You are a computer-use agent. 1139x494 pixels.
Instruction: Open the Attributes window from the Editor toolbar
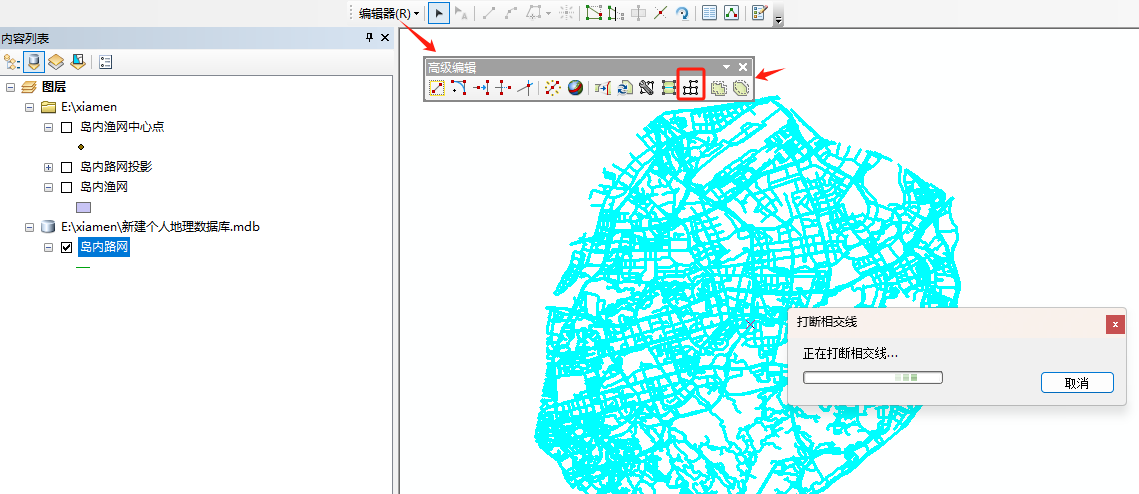(x=709, y=13)
